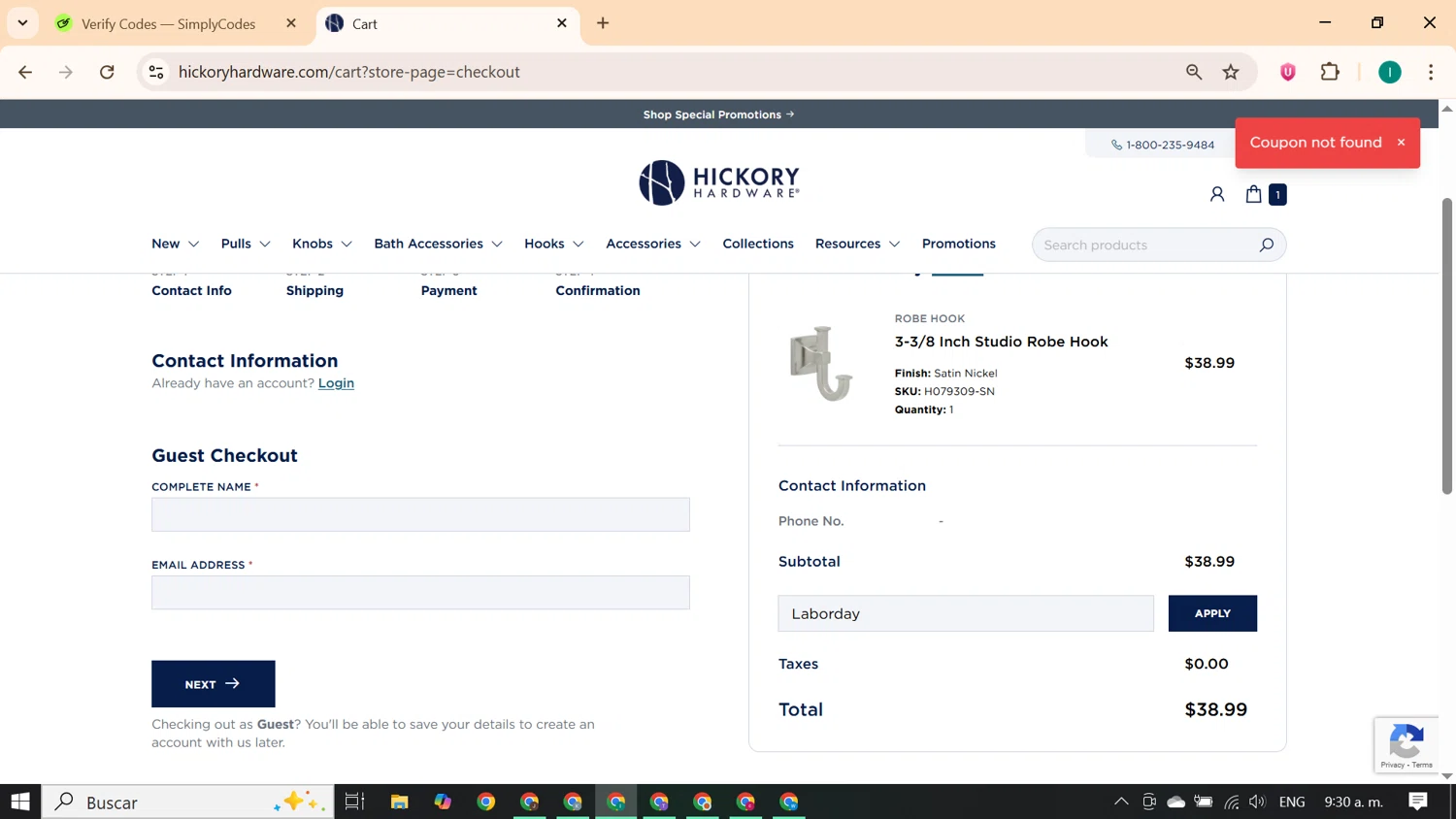This screenshot has width=1456, height=819.
Task: Focus the Complete Name field
Action: tap(420, 514)
